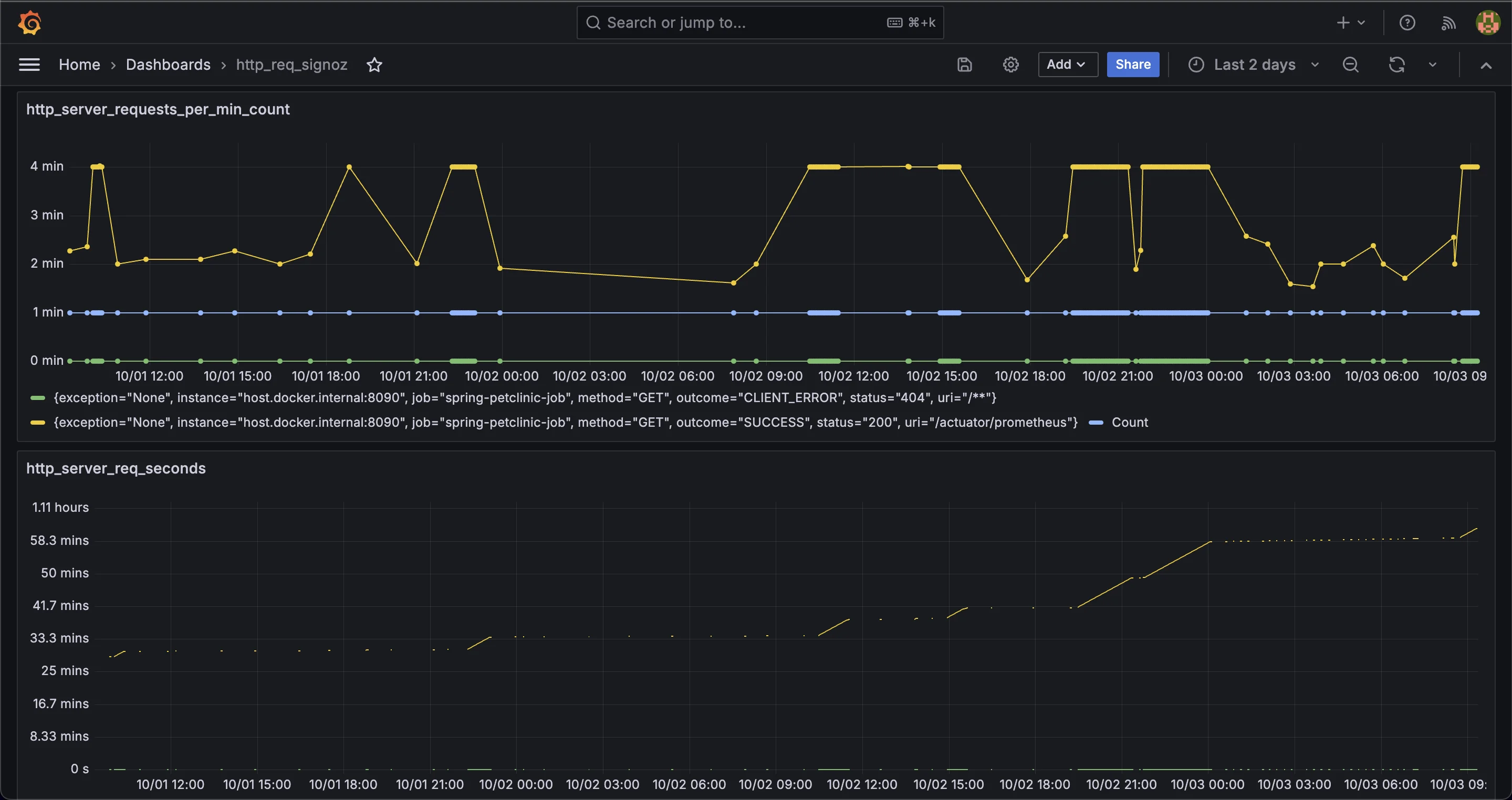Toggle Count legend series
This screenshot has width=1512, height=800.
[x=1129, y=422]
